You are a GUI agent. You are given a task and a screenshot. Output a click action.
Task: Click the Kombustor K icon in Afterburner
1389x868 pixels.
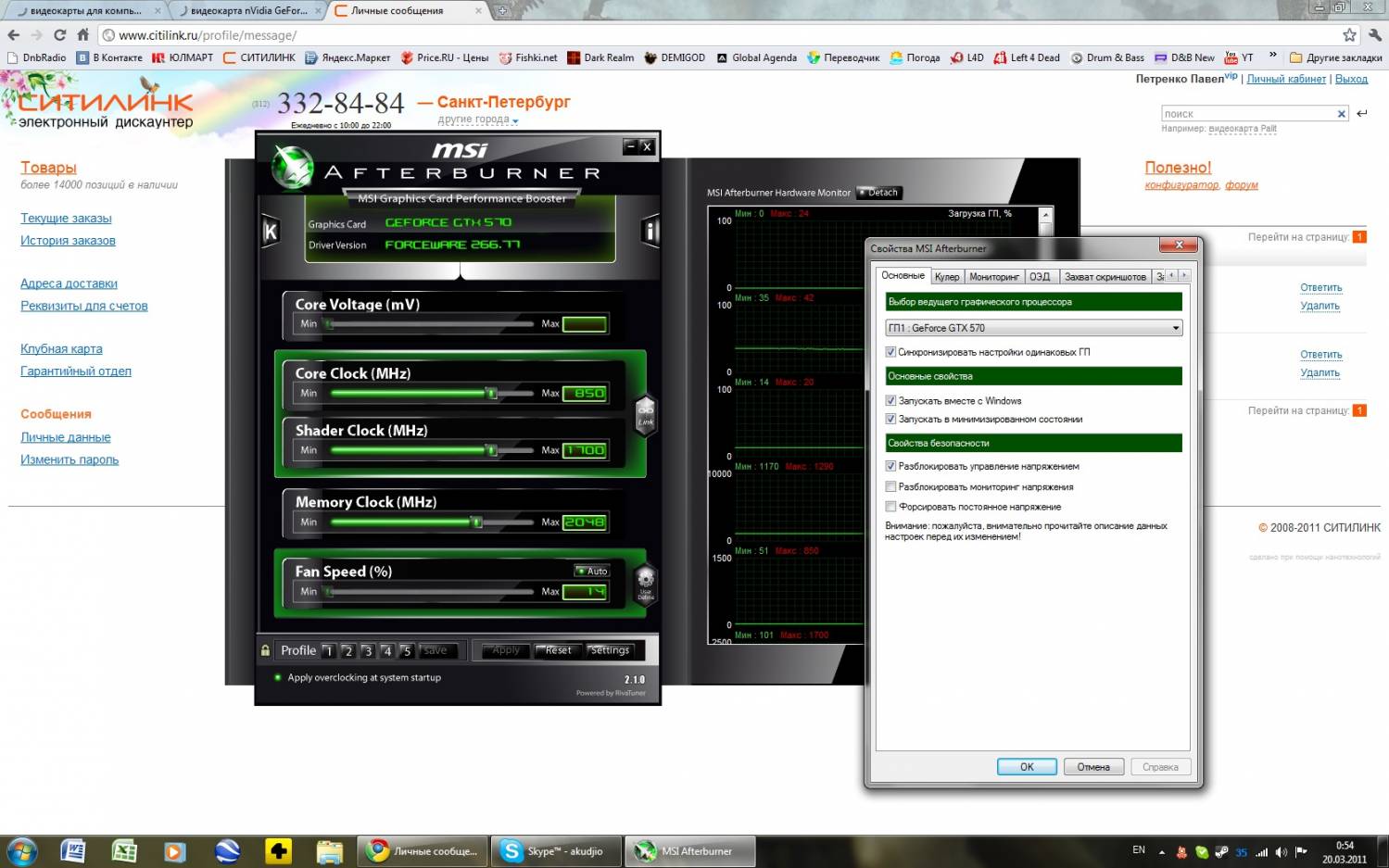point(271,232)
